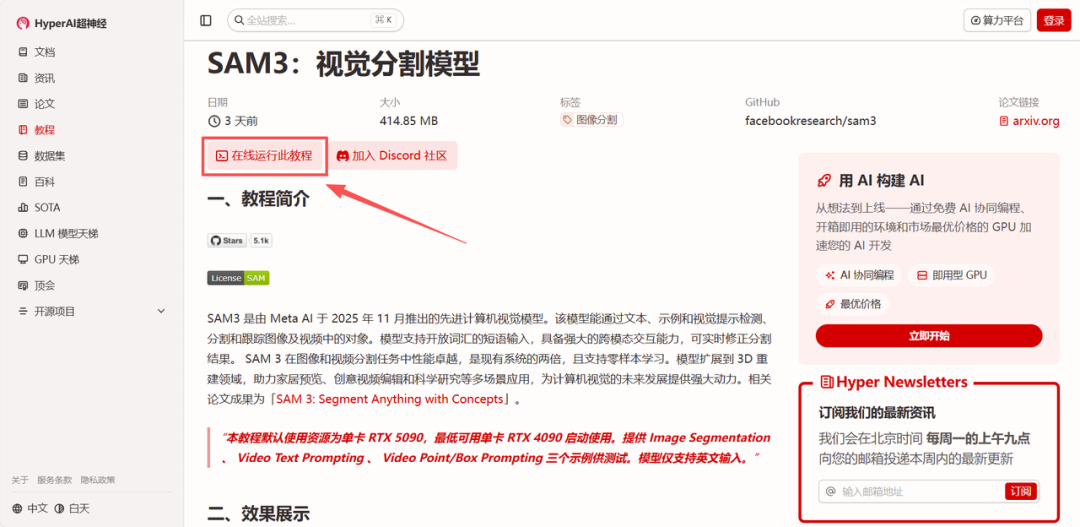Toggle 白天 theme mode
Viewport: 1080px width, 527px height.
coord(72,508)
